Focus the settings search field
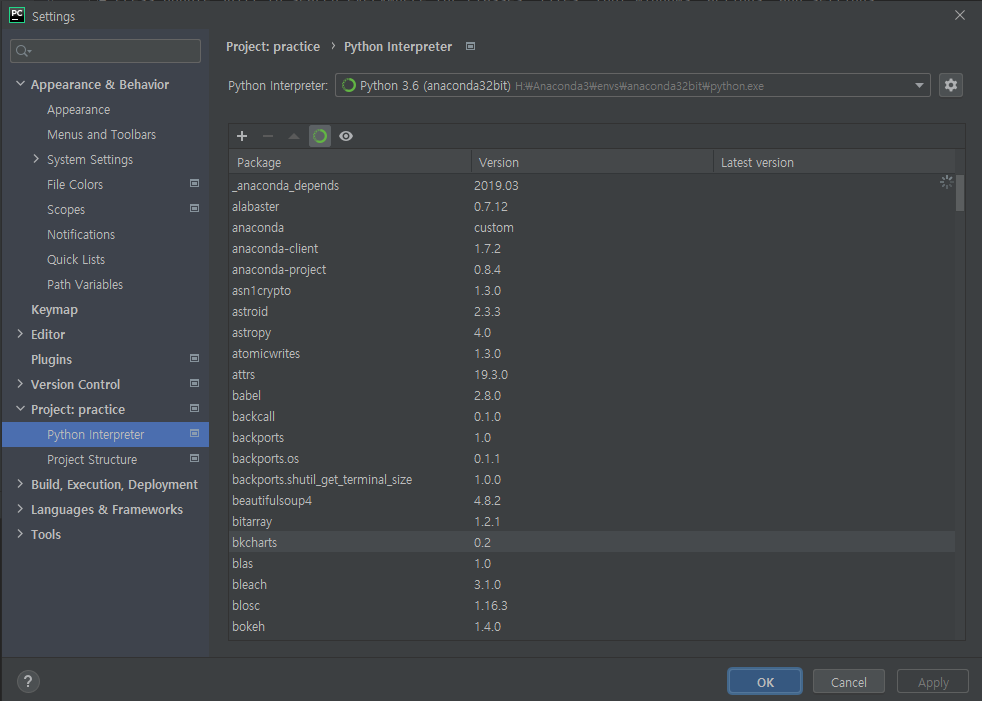Screen dimensions: 982x701 (105, 51)
